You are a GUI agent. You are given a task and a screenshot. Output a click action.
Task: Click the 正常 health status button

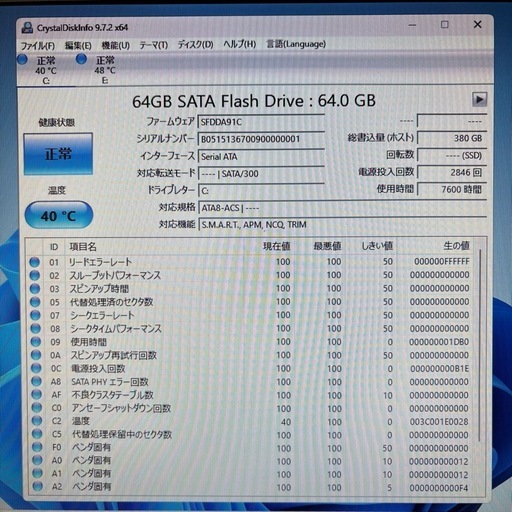pos(58,154)
